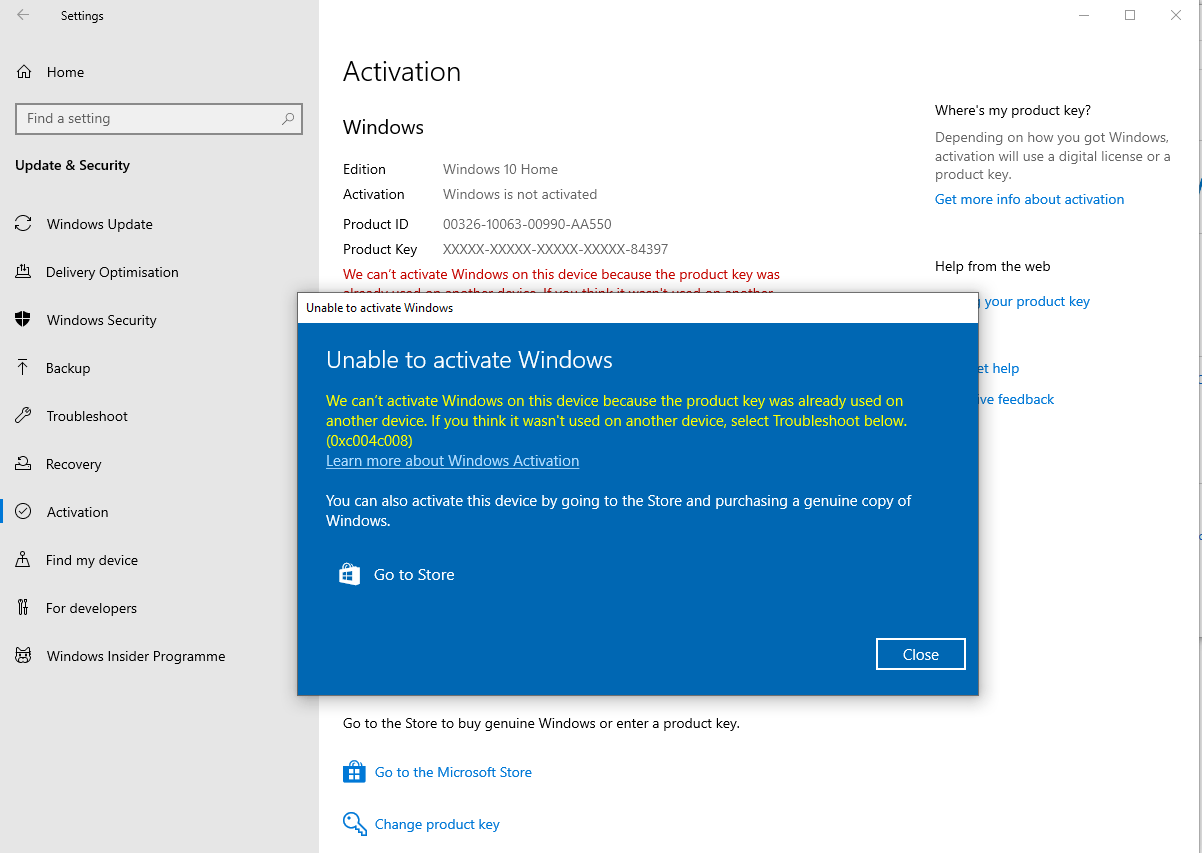The image size is (1202, 853).
Task: Open the your product key help link
Action: pyautogui.click(x=1037, y=301)
